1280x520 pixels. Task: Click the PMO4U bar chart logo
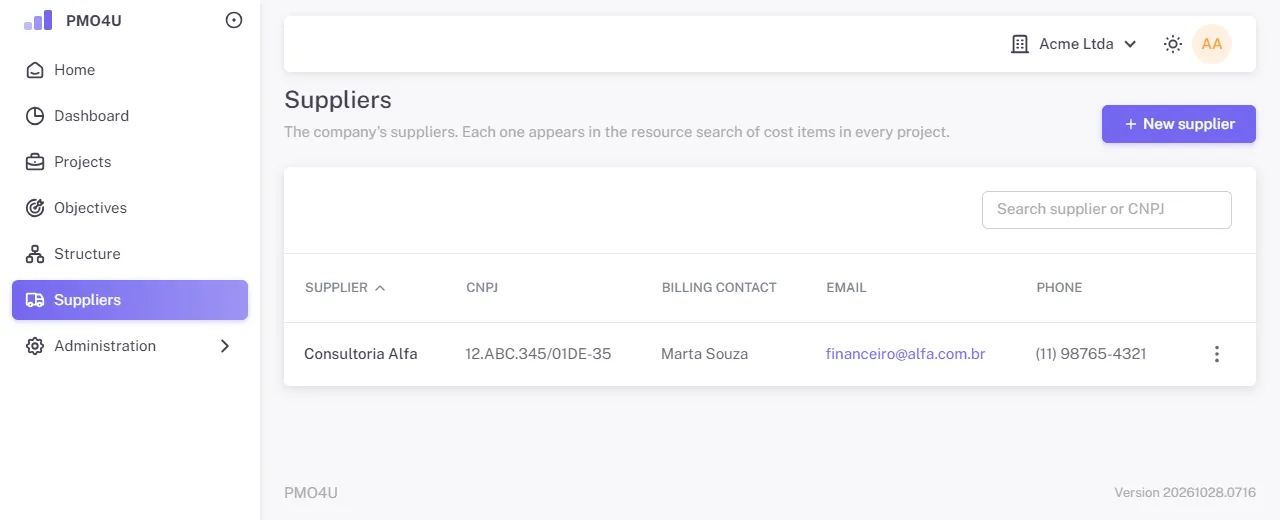click(x=38, y=20)
